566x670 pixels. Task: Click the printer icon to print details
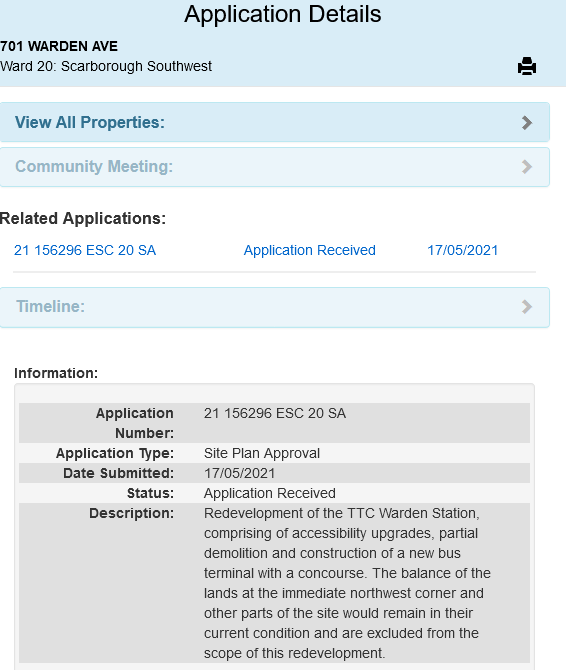527,66
